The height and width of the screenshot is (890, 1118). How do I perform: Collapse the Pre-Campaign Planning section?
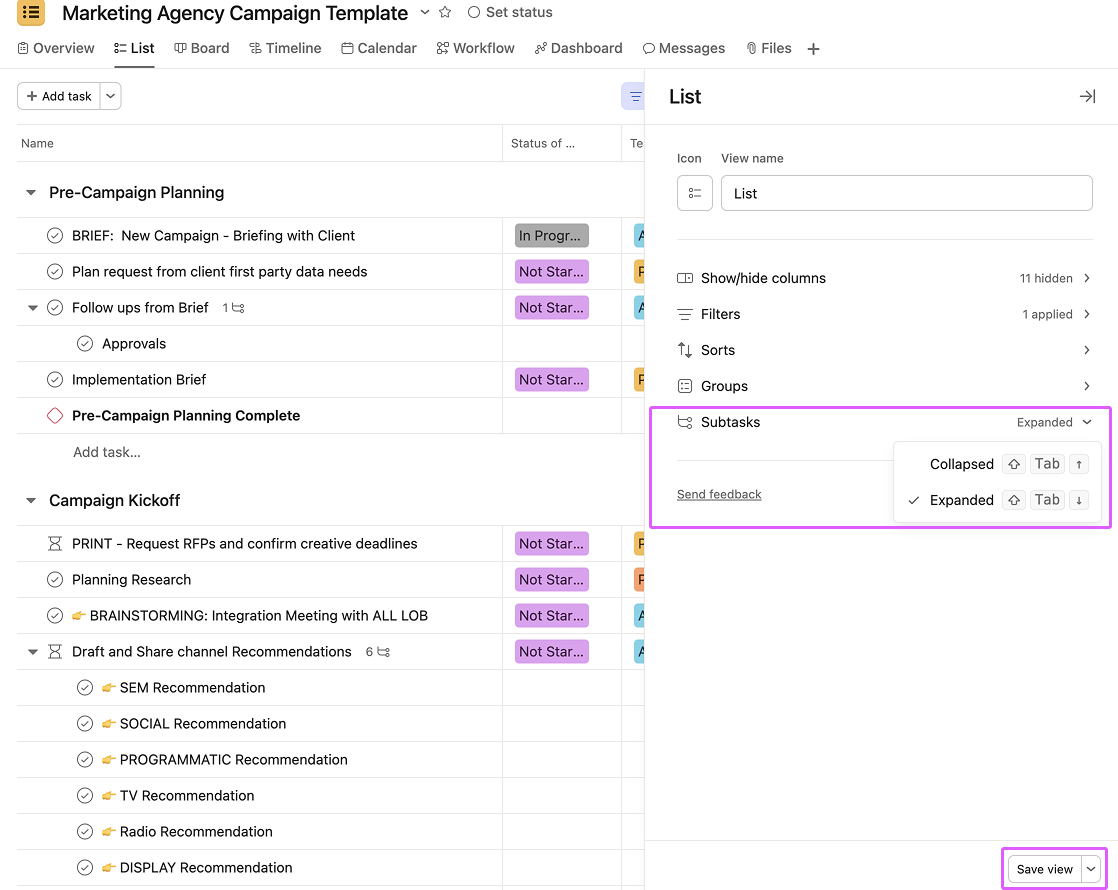click(31, 193)
